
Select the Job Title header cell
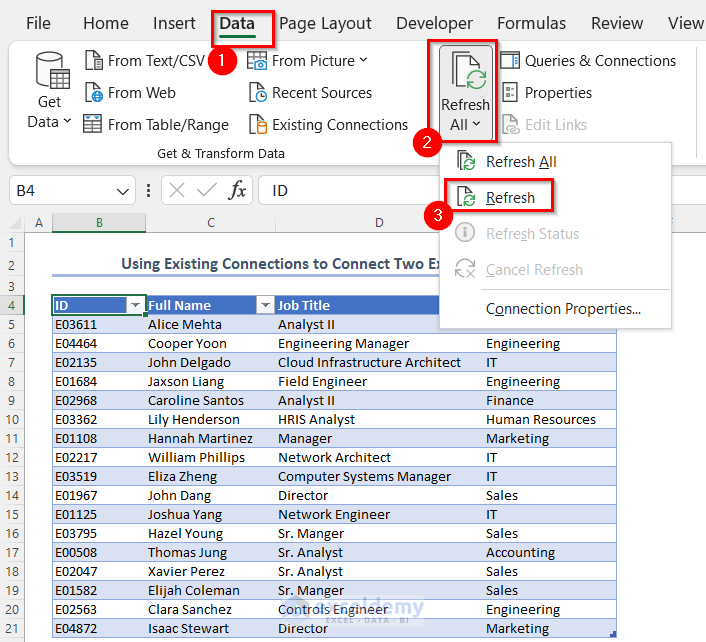[x=357, y=305]
